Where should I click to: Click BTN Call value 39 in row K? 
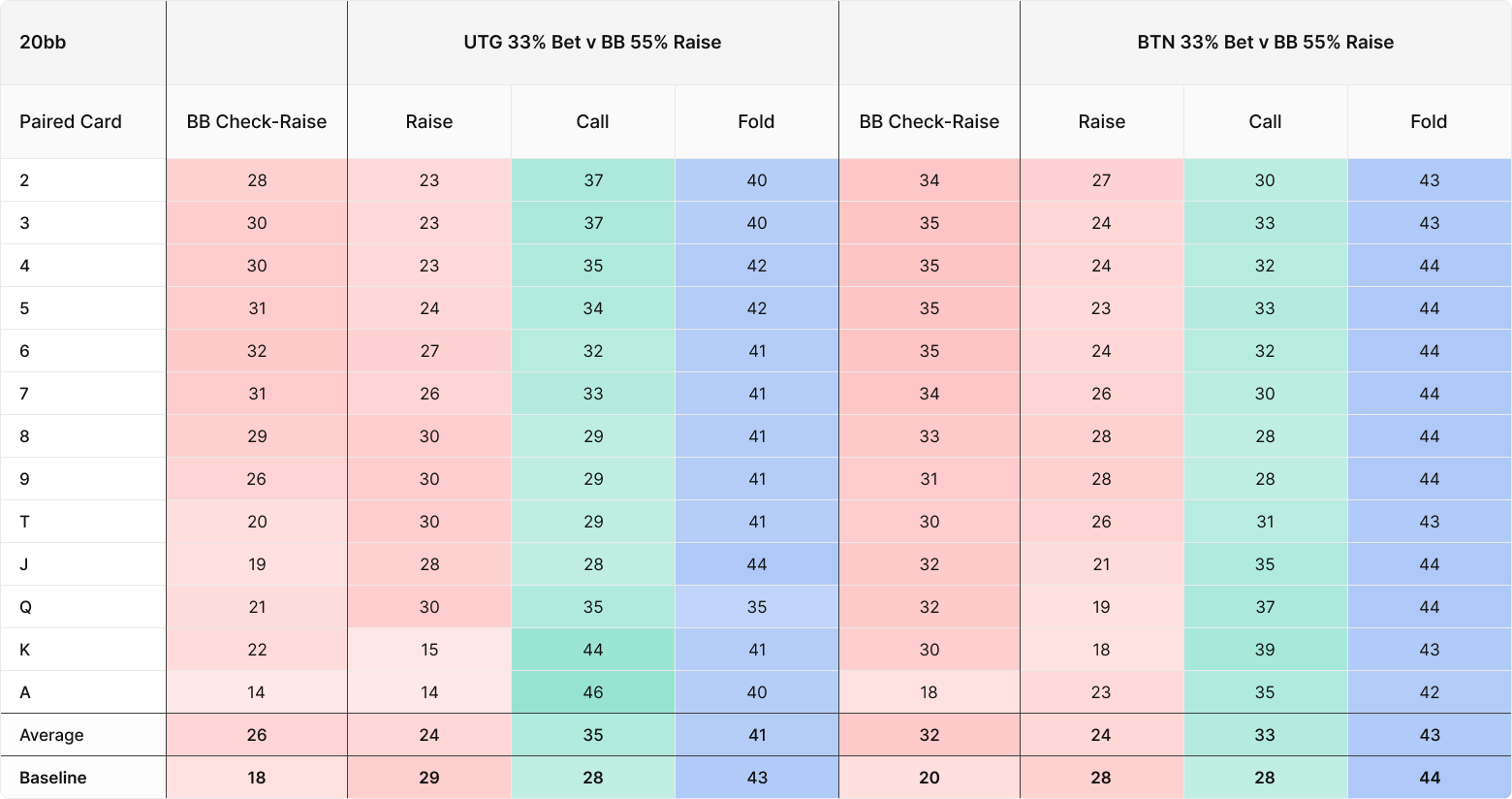pos(1265,650)
